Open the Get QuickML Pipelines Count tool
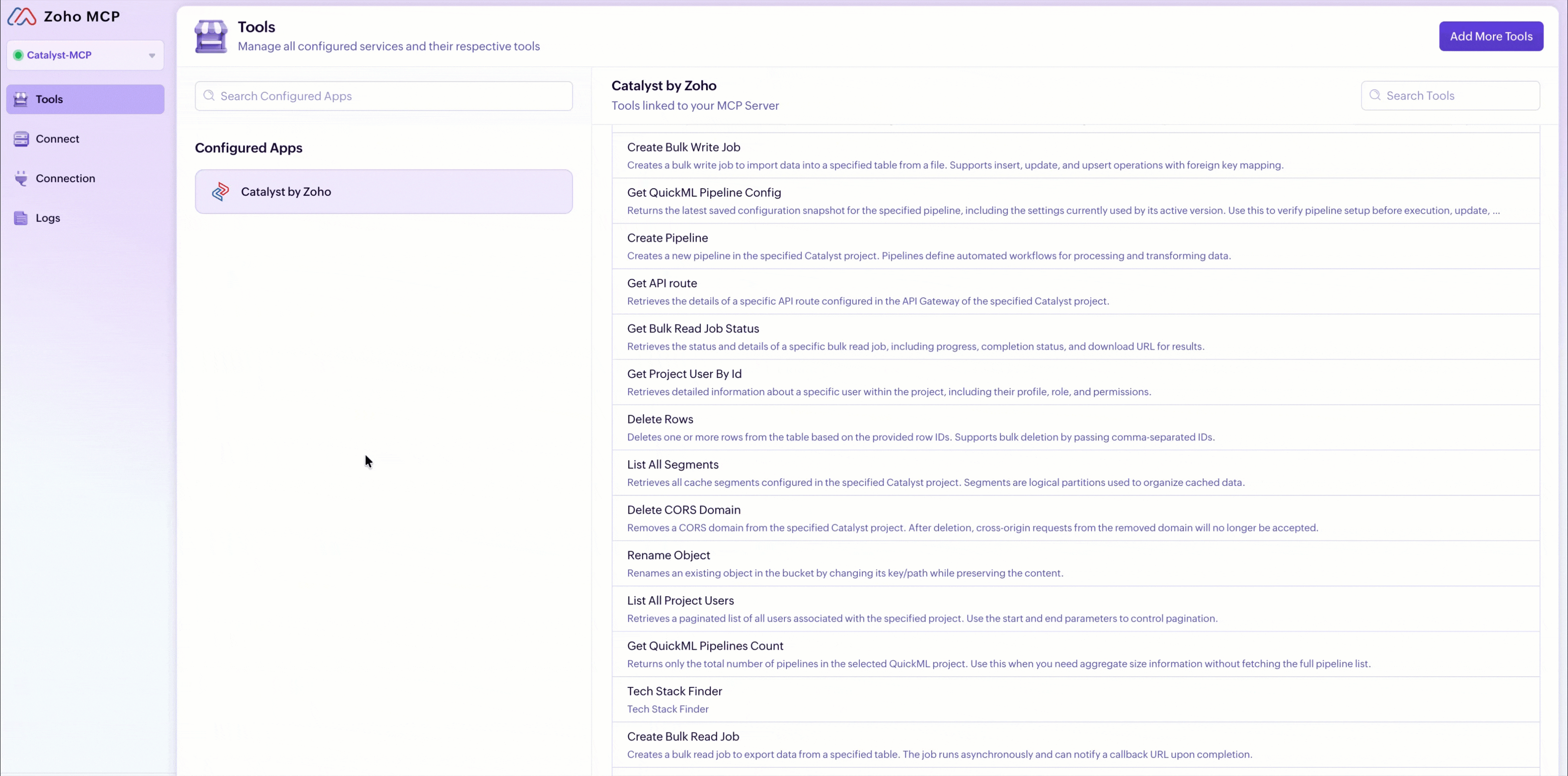This screenshot has width=1568, height=776. click(1076, 654)
